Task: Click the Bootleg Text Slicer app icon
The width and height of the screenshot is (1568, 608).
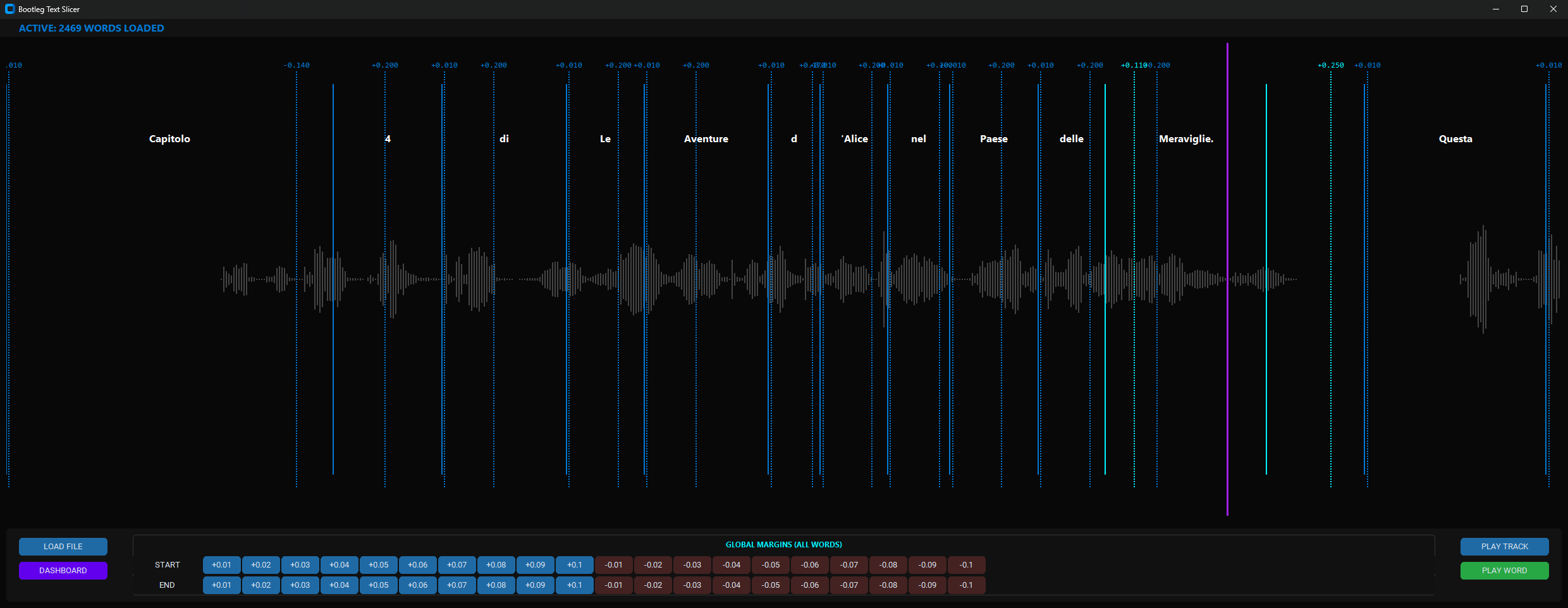Action: (x=9, y=9)
